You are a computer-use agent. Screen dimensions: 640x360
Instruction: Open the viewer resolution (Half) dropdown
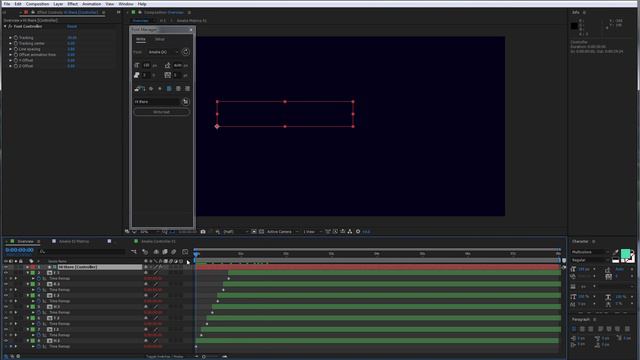[x=236, y=232]
